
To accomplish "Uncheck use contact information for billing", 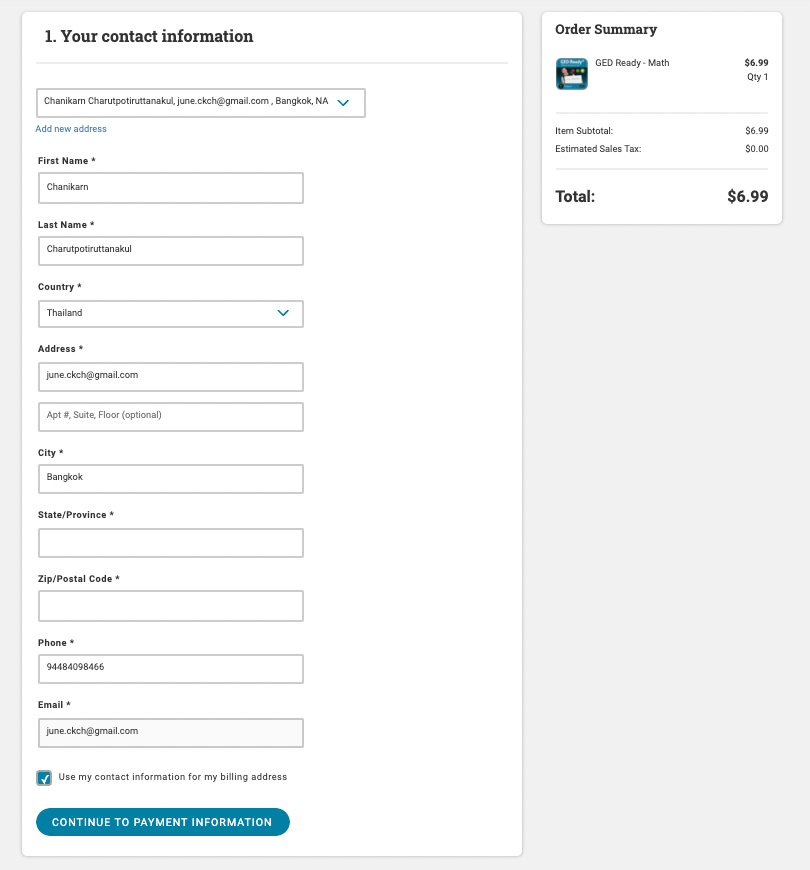I will [x=44, y=778].
